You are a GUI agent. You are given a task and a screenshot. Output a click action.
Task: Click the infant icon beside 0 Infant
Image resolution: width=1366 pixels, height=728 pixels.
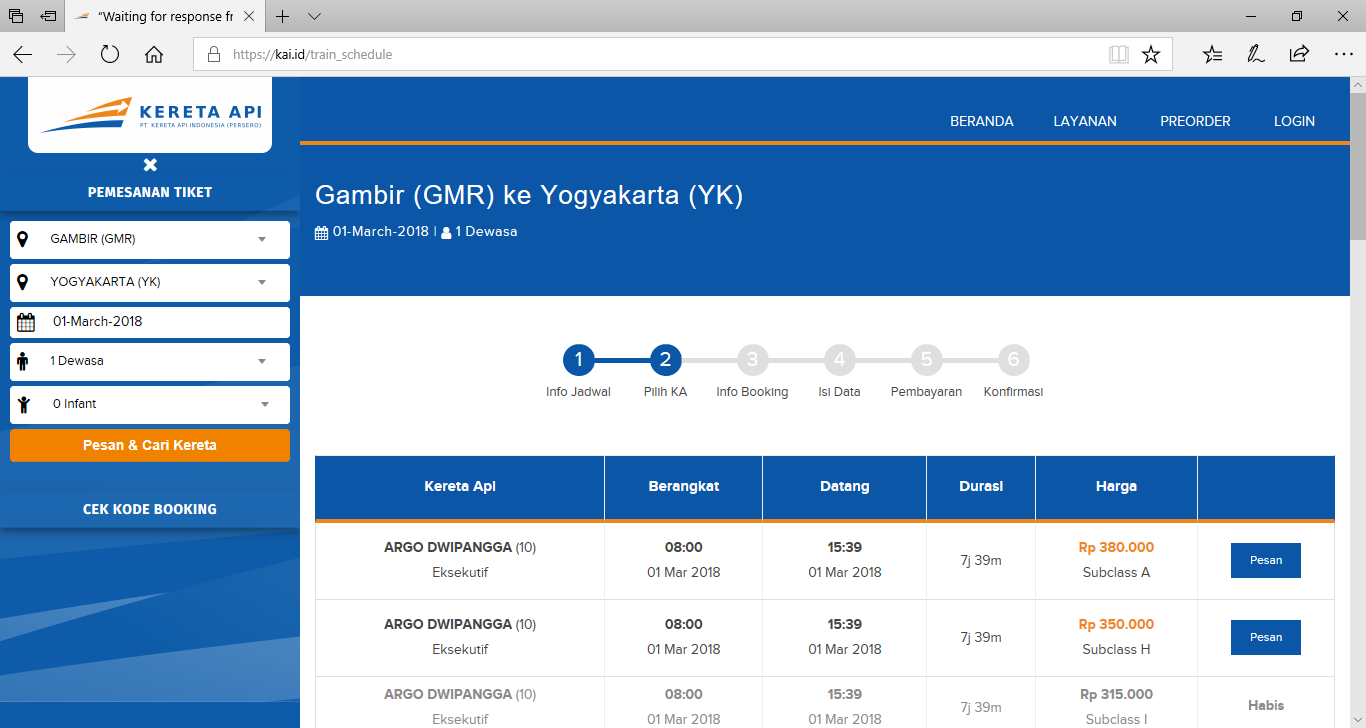tap(24, 404)
